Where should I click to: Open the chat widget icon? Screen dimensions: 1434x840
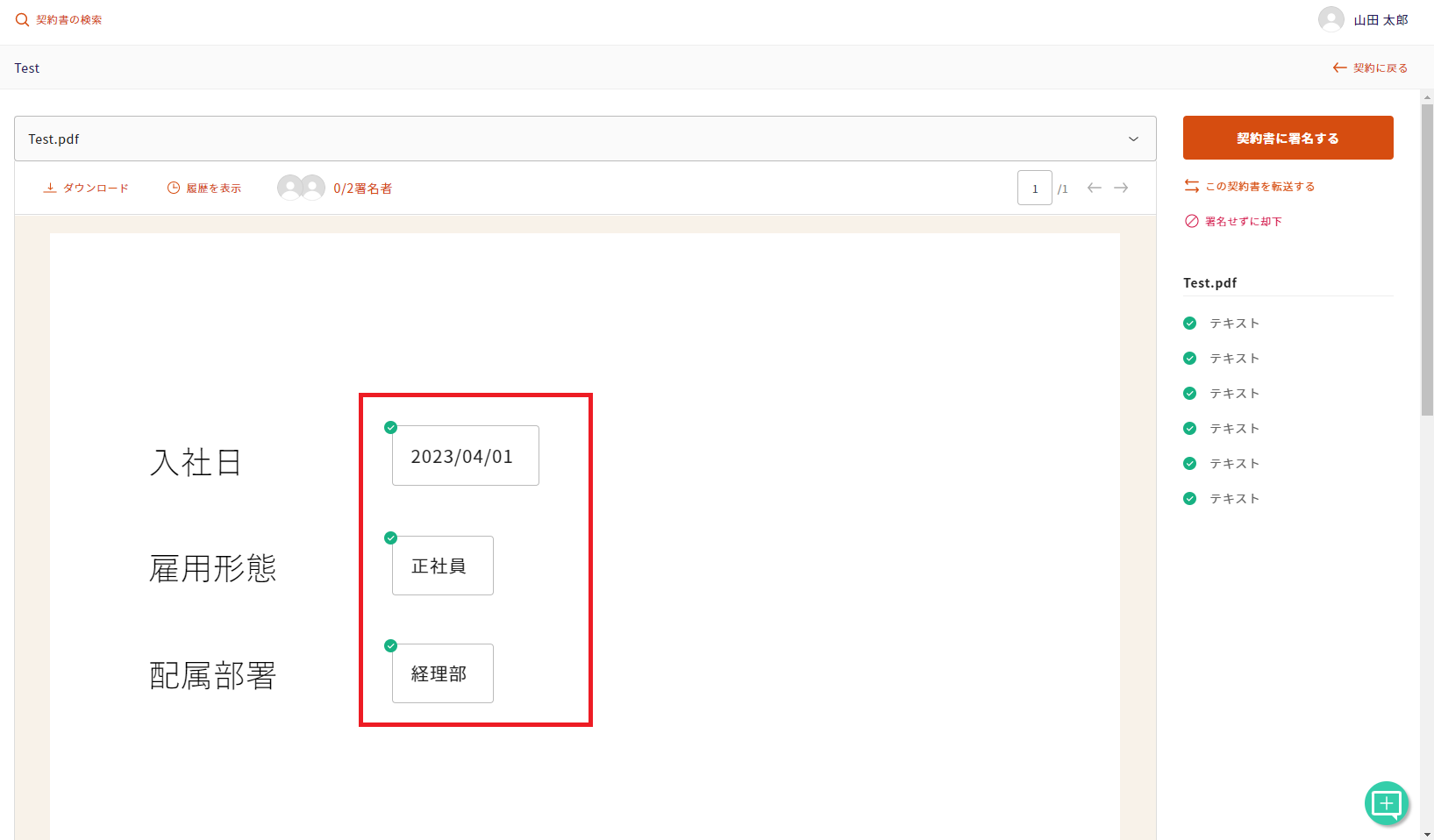coord(1386,803)
